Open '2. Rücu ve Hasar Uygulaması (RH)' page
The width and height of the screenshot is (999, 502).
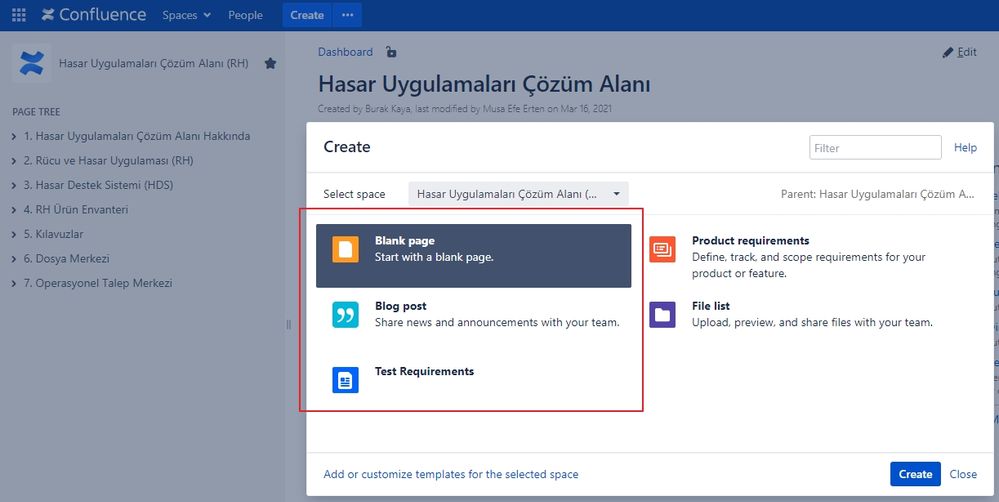point(108,161)
